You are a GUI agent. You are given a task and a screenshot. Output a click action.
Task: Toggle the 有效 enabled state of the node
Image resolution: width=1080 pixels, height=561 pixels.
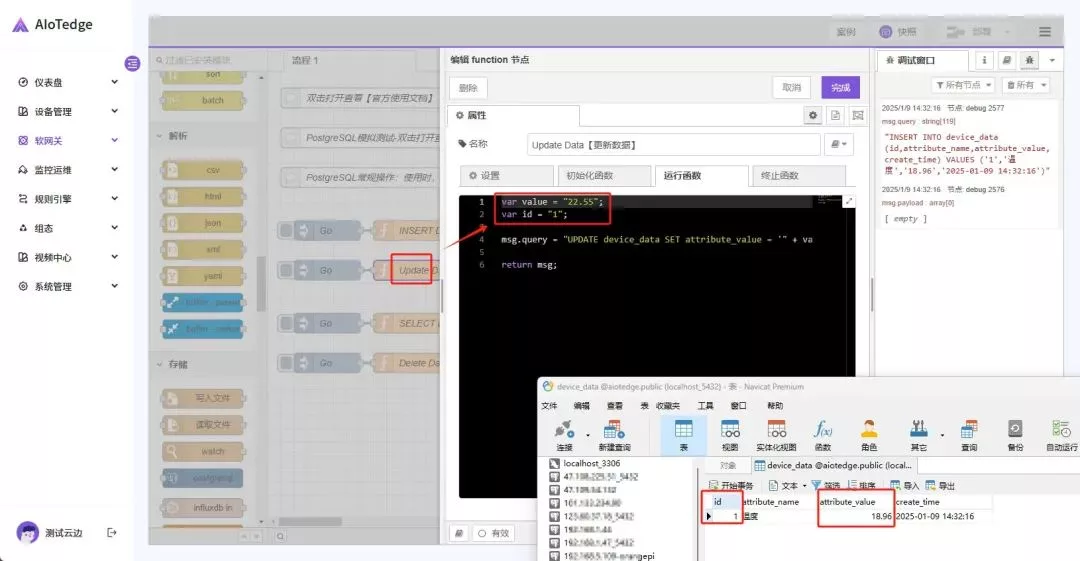pyautogui.click(x=492, y=534)
